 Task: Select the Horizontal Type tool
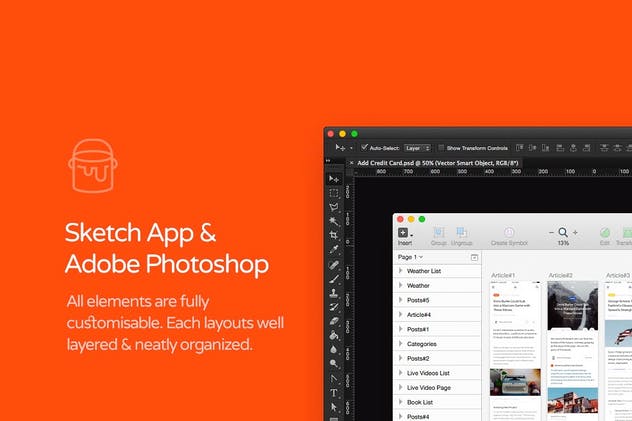point(334,393)
